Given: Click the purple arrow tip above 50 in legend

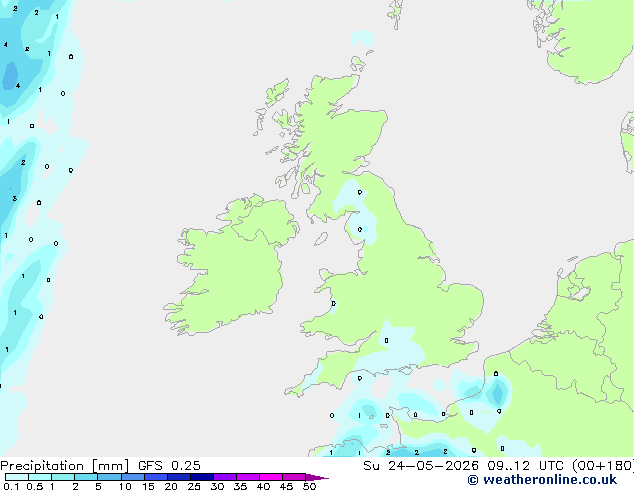Looking at the screenshot, I should click(316, 477).
